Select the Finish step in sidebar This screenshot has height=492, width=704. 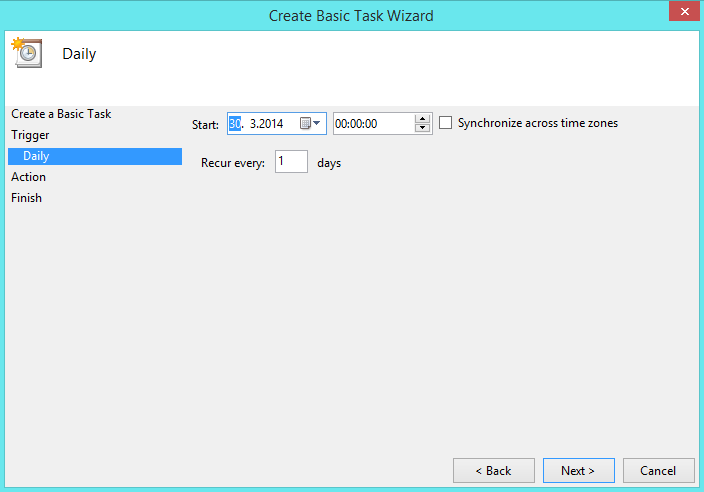tap(26, 198)
